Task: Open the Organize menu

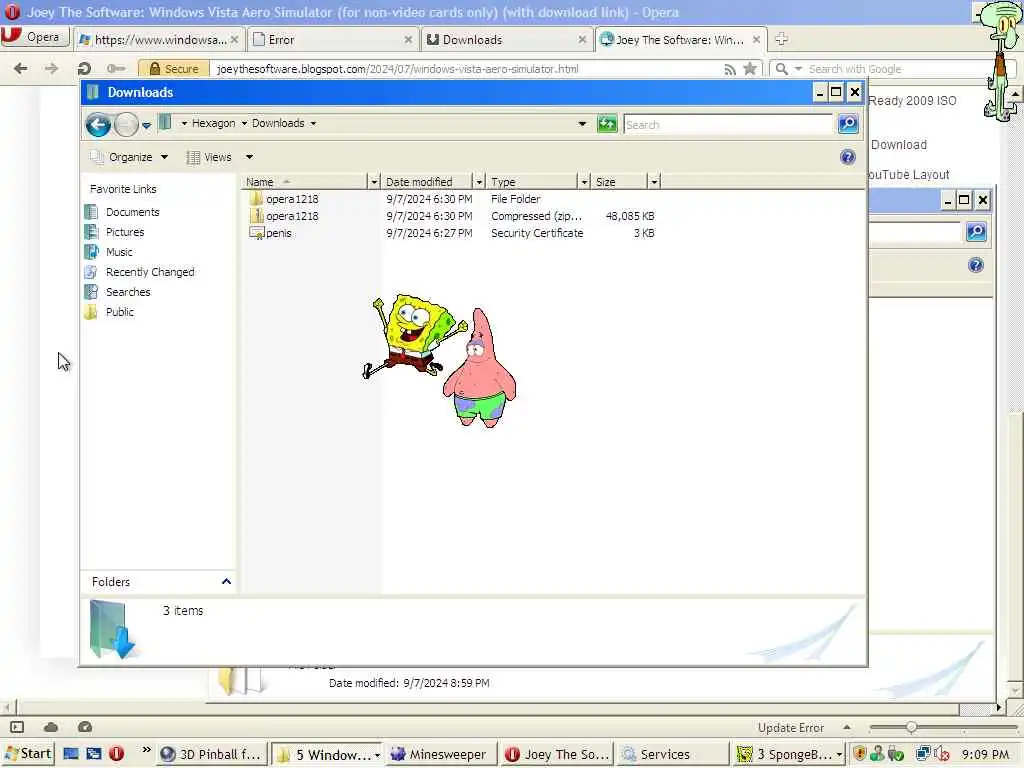Action: click(130, 157)
